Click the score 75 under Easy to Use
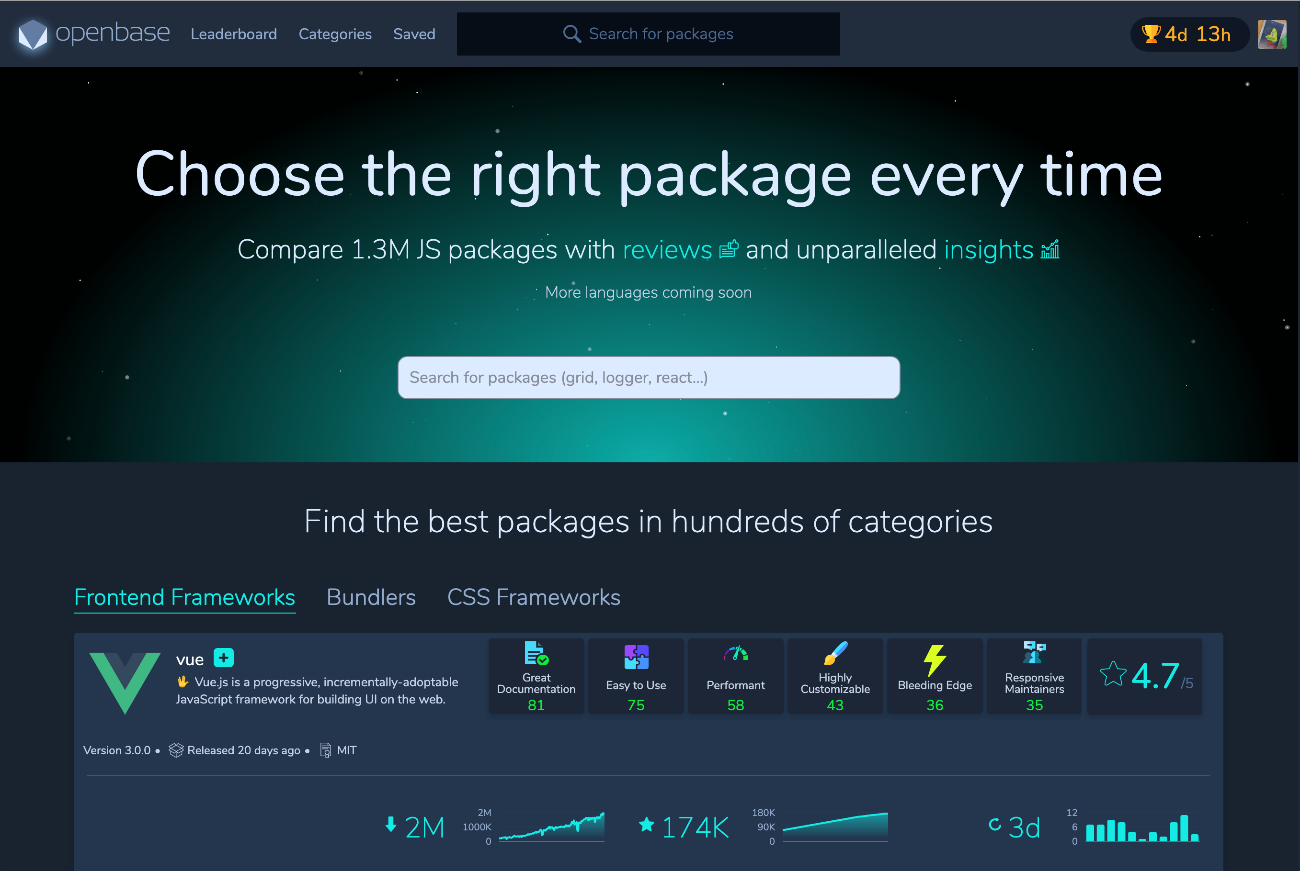This screenshot has width=1300, height=871. (x=636, y=705)
